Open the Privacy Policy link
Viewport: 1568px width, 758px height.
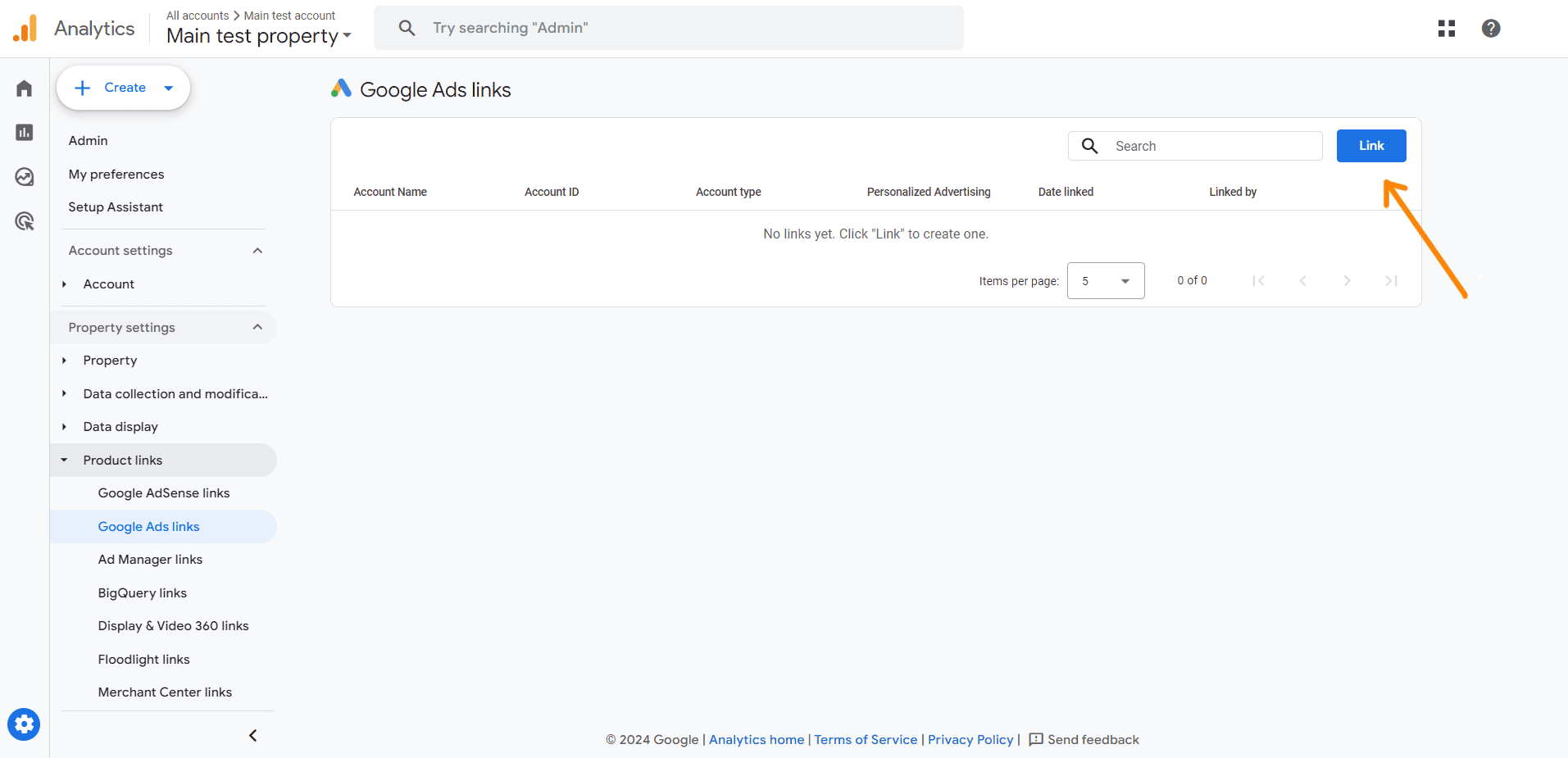970,740
